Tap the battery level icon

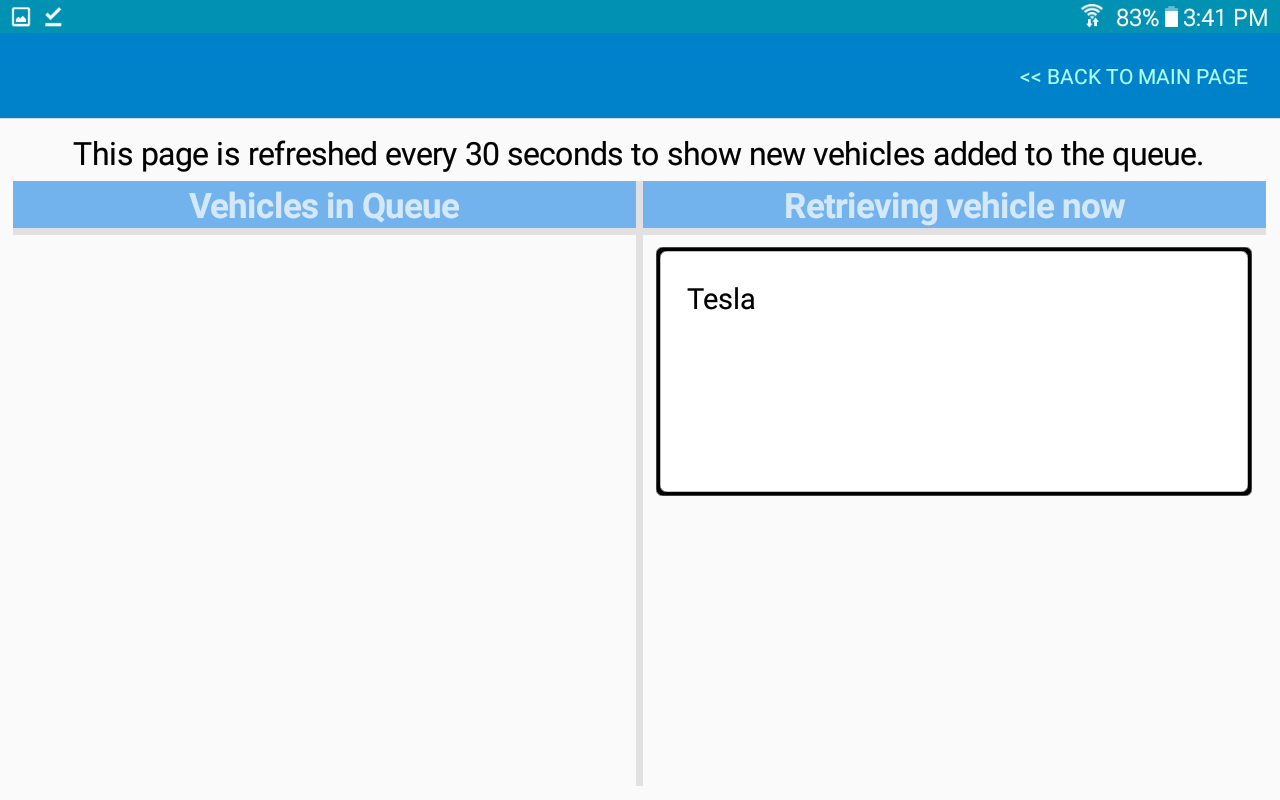(1171, 17)
